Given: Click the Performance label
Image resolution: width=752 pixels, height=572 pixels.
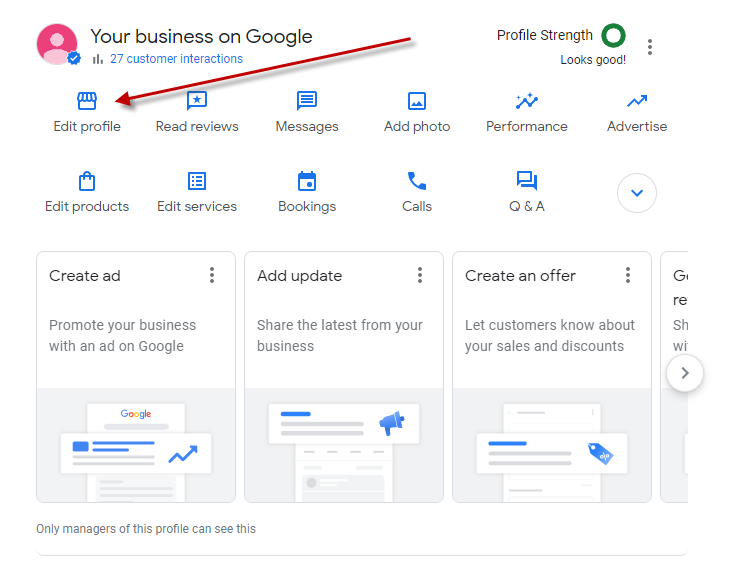Looking at the screenshot, I should [527, 127].
